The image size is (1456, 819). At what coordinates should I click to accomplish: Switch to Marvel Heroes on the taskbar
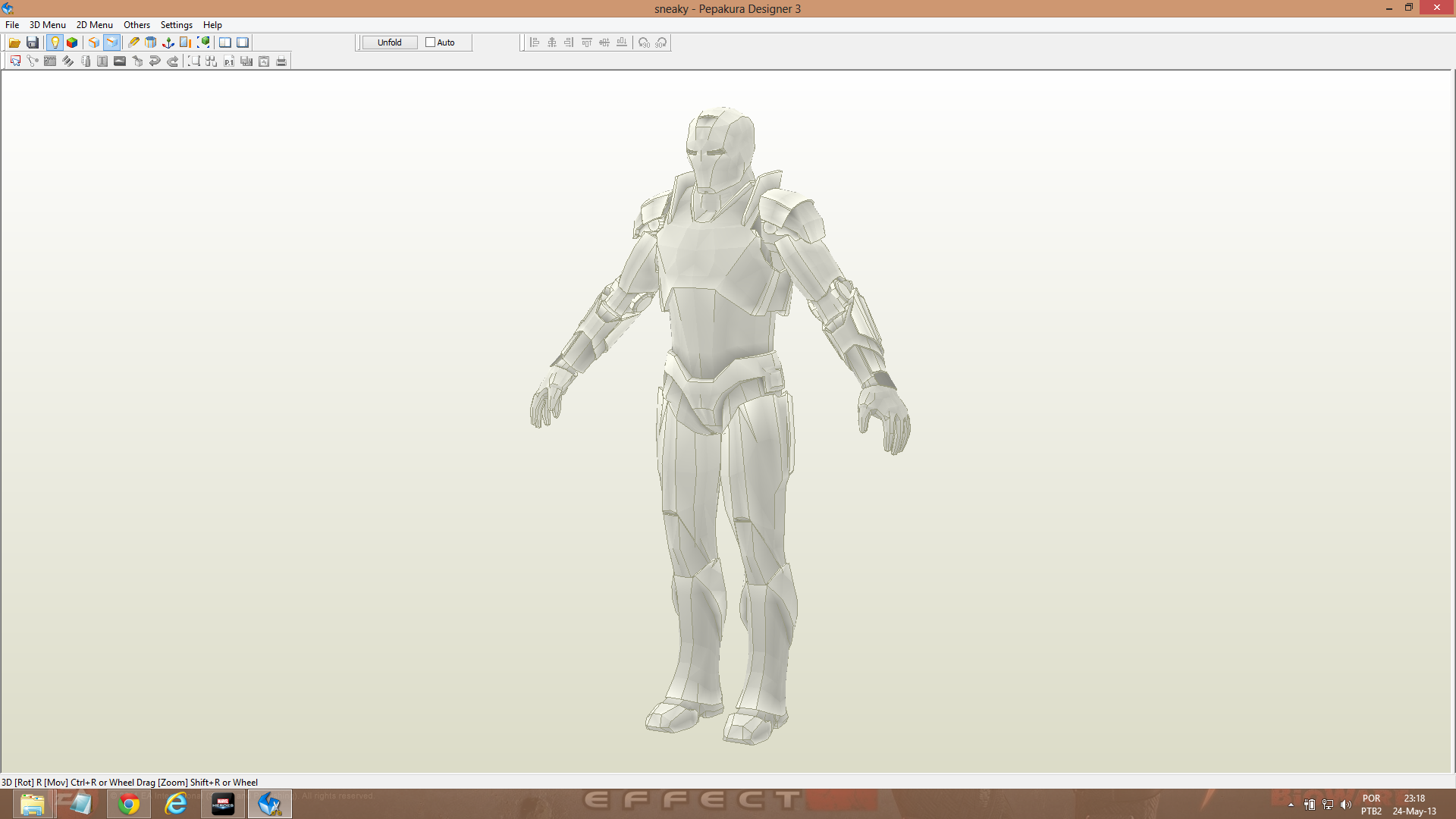[223, 804]
